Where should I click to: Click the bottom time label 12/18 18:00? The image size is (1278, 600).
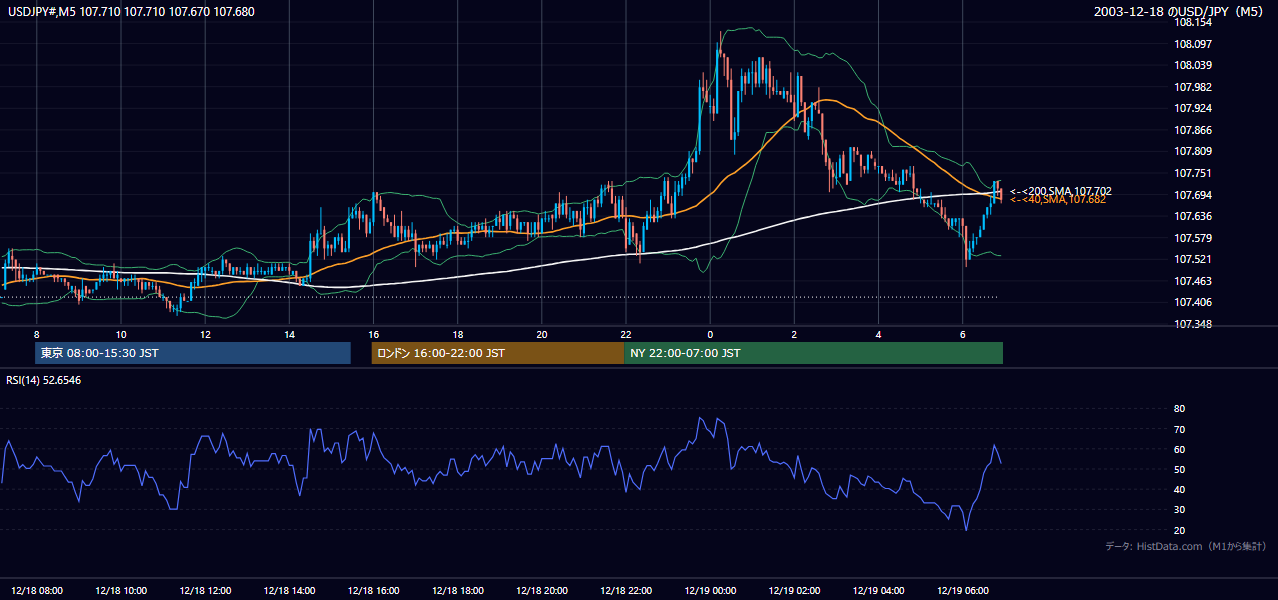457,590
